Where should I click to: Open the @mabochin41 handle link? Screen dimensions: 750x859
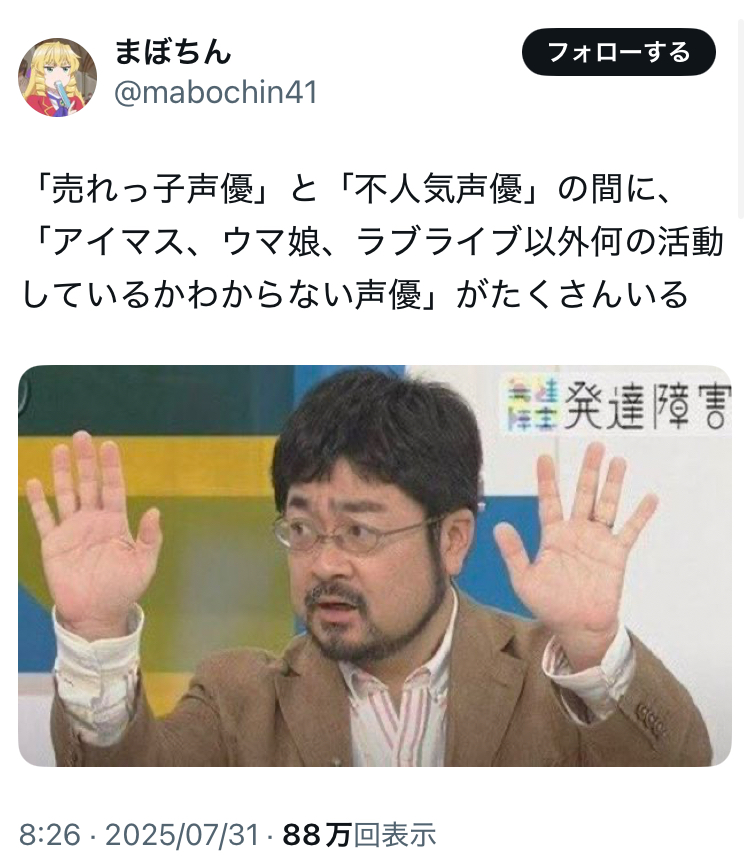pos(216,92)
